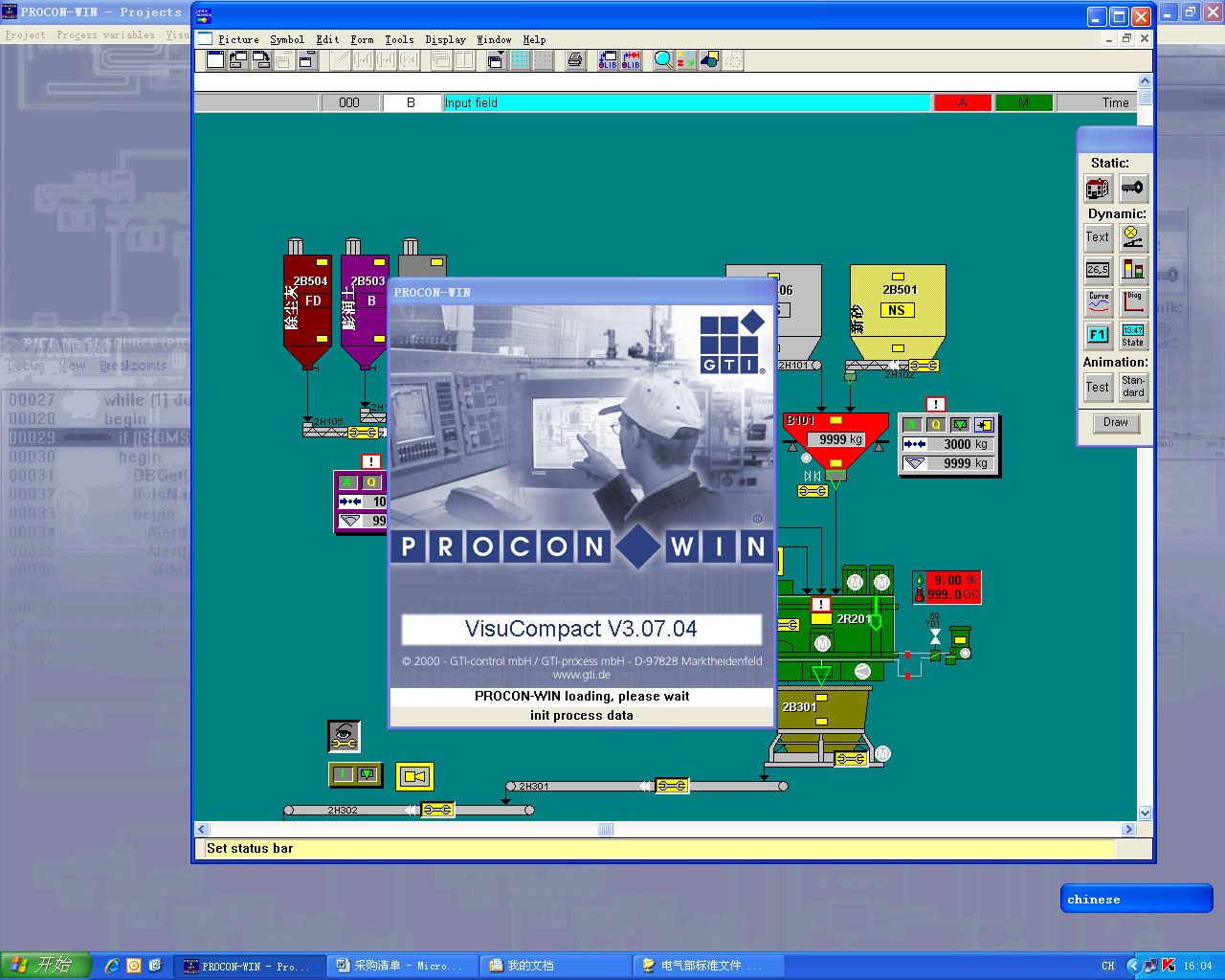Select the dynamic Curve trend icon
This screenshot has height=980, width=1225.
[x=1098, y=302]
